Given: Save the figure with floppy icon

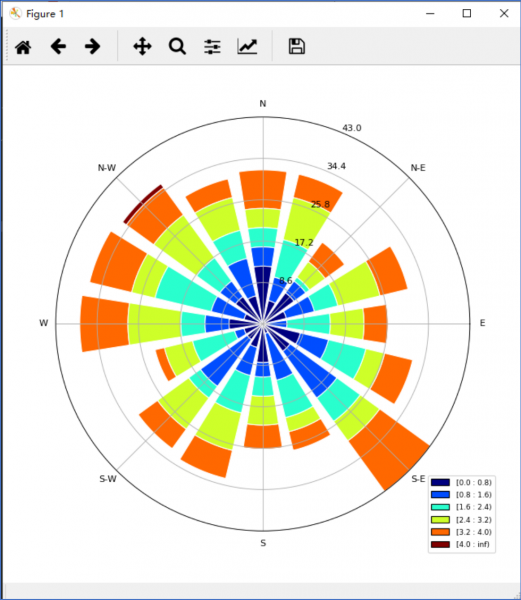Looking at the screenshot, I should 296,47.
